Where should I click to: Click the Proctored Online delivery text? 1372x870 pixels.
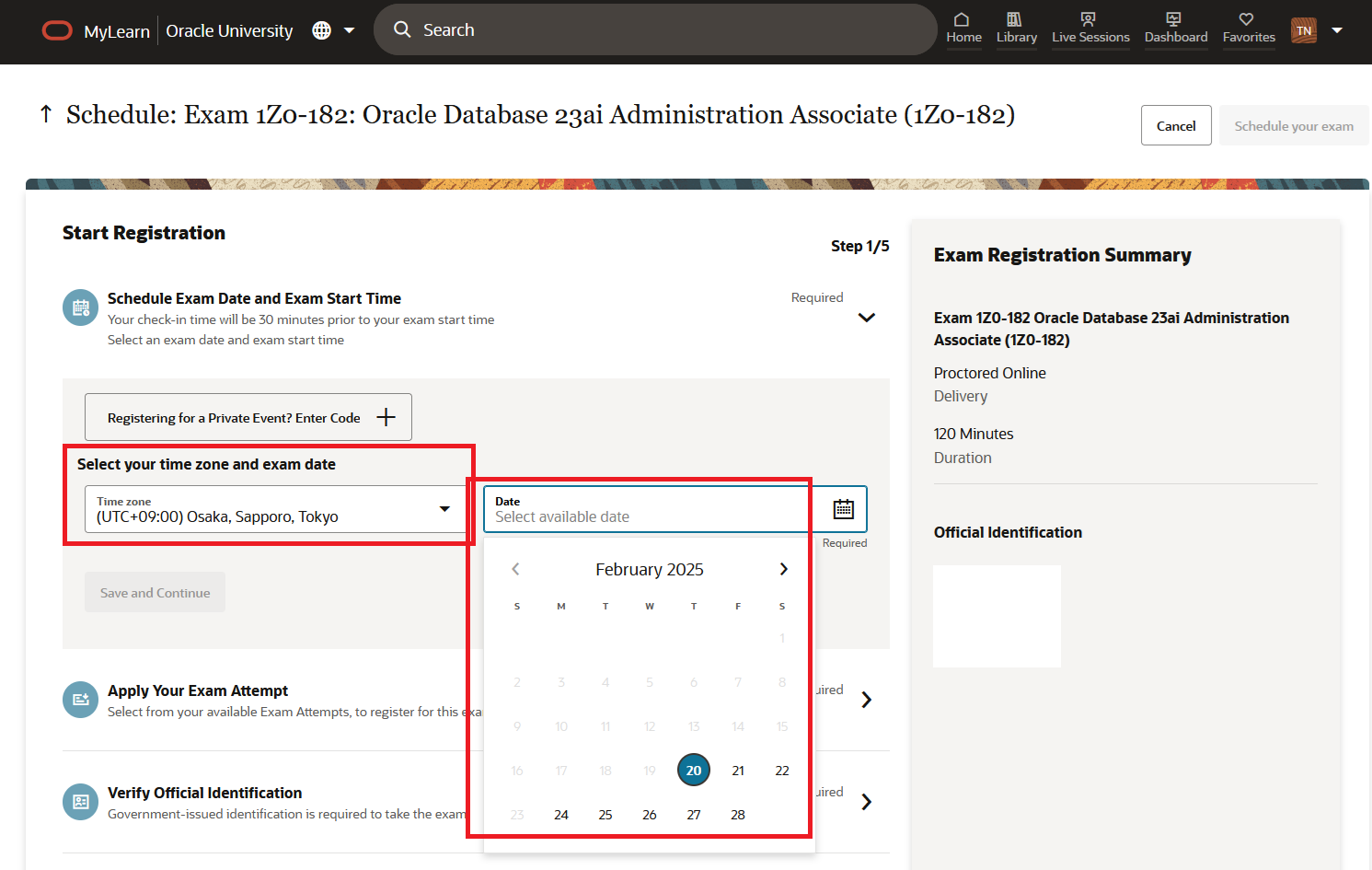990,373
